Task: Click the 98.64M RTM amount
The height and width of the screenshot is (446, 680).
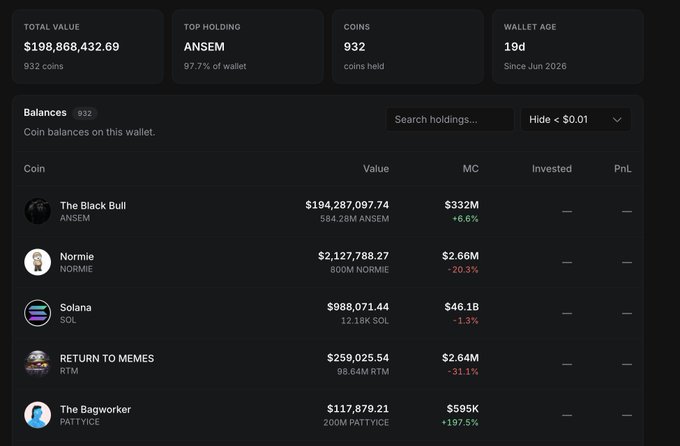Action: pos(363,371)
